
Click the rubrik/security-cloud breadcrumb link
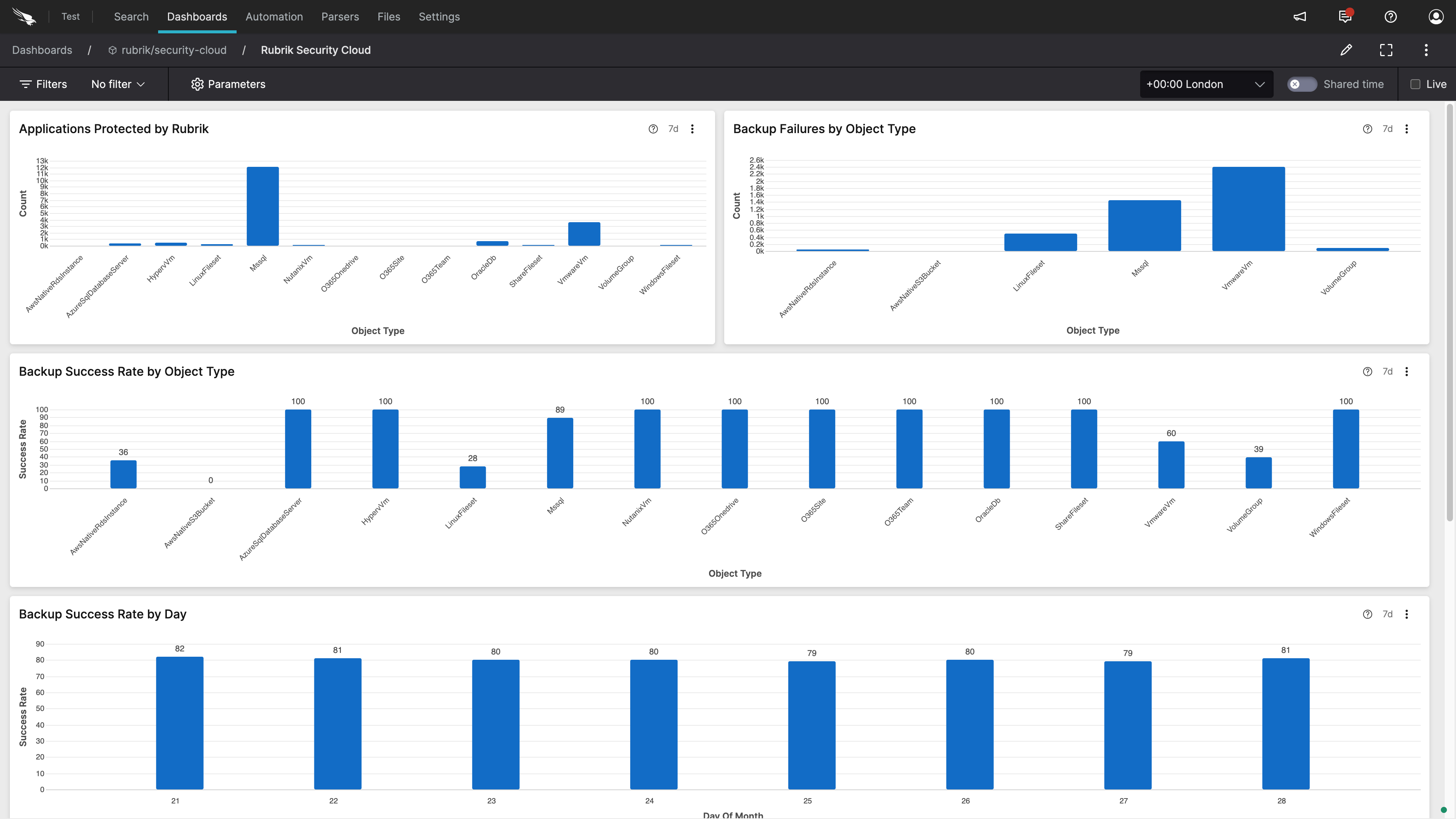pos(174,50)
